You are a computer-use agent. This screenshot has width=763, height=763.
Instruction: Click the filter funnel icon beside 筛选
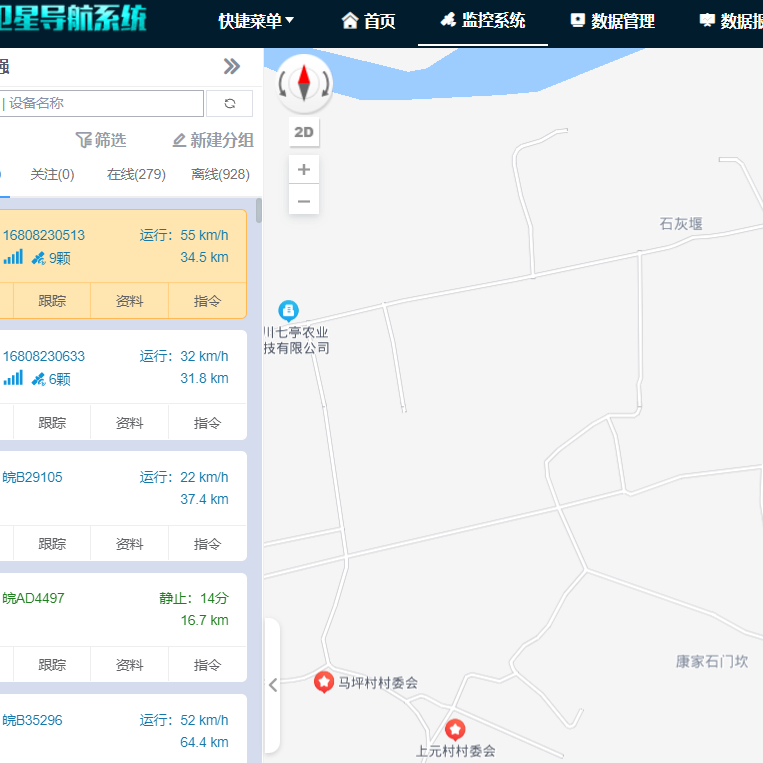84,140
